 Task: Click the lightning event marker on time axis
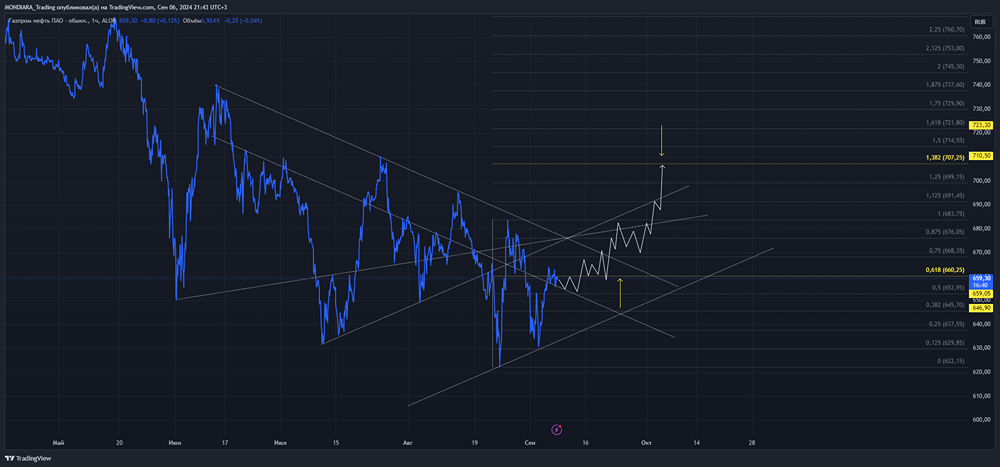(x=556, y=429)
